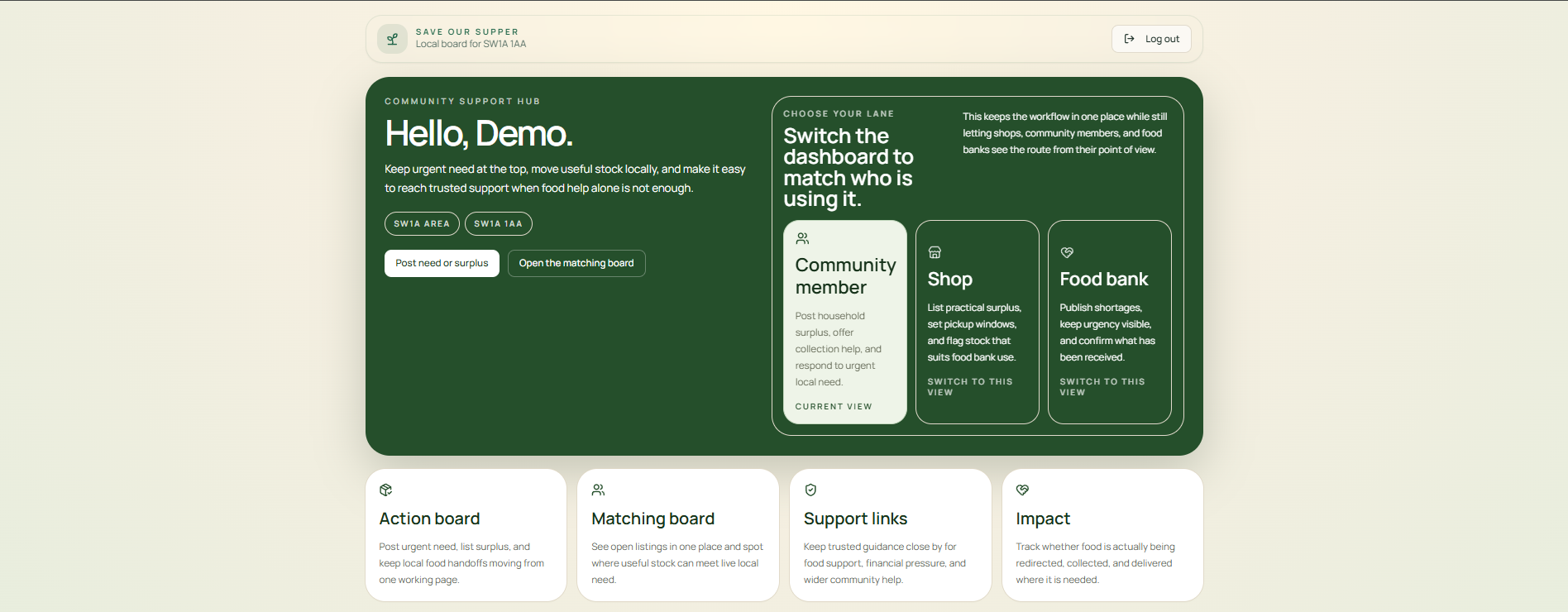This screenshot has width=1568, height=612.
Task: Click 'List practical surplus' description in Shop card
Action: (x=974, y=332)
